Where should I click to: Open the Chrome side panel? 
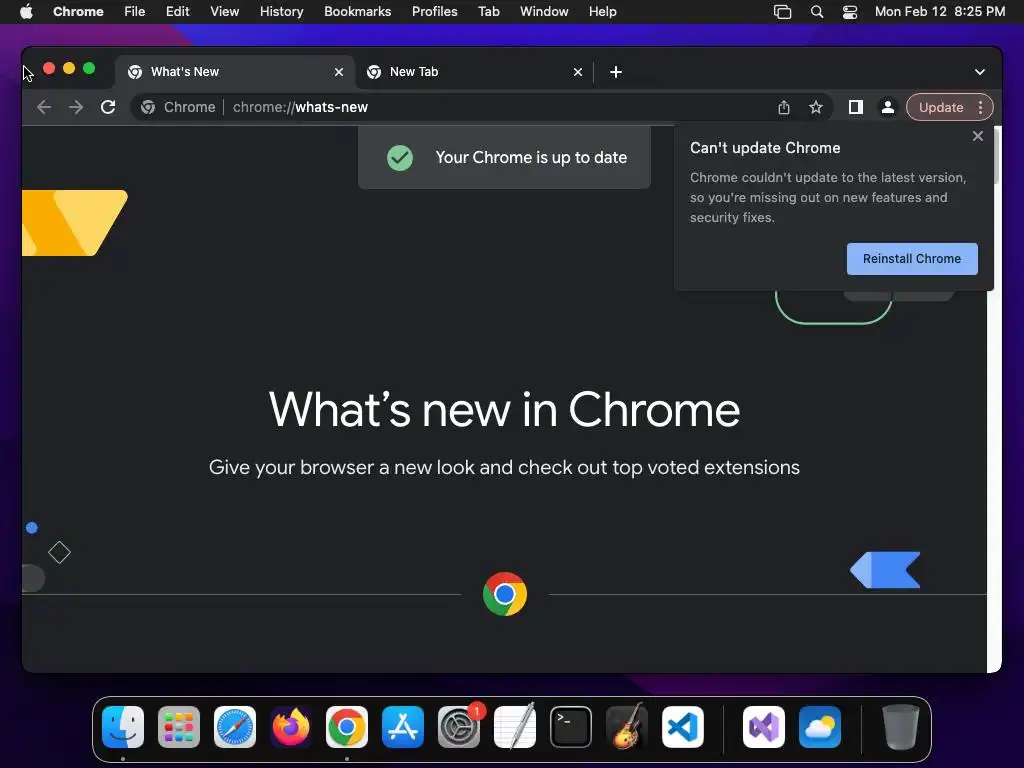tap(856, 107)
